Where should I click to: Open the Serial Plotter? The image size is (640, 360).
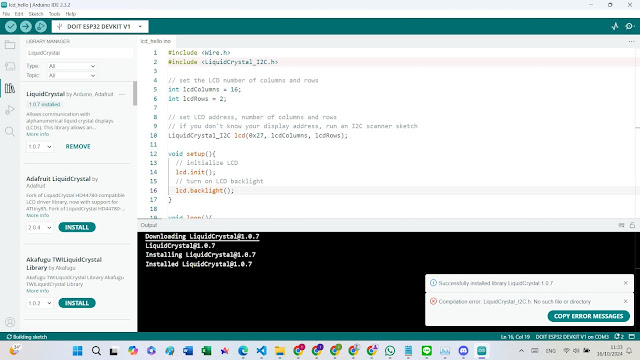(615, 27)
